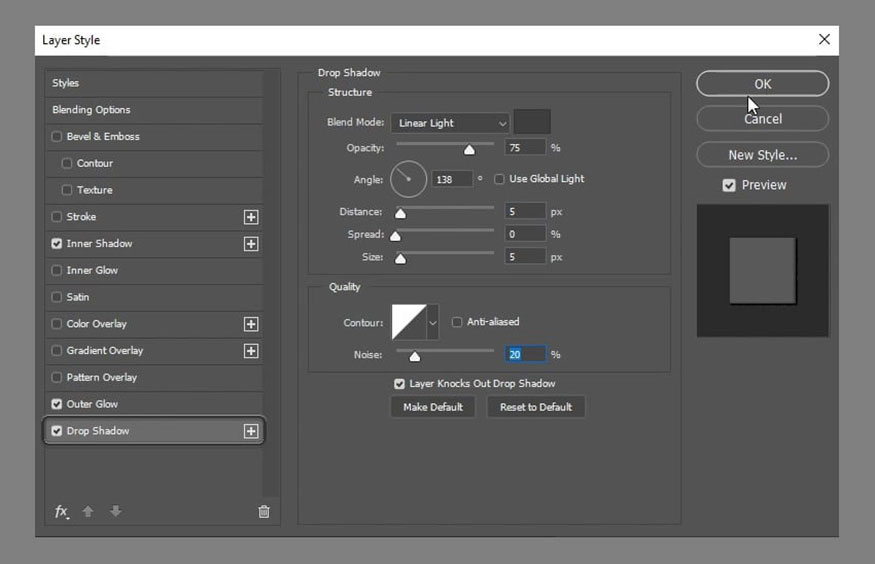Click the Angle dial control
The width and height of the screenshot is (875, 564).
point(408,179)
